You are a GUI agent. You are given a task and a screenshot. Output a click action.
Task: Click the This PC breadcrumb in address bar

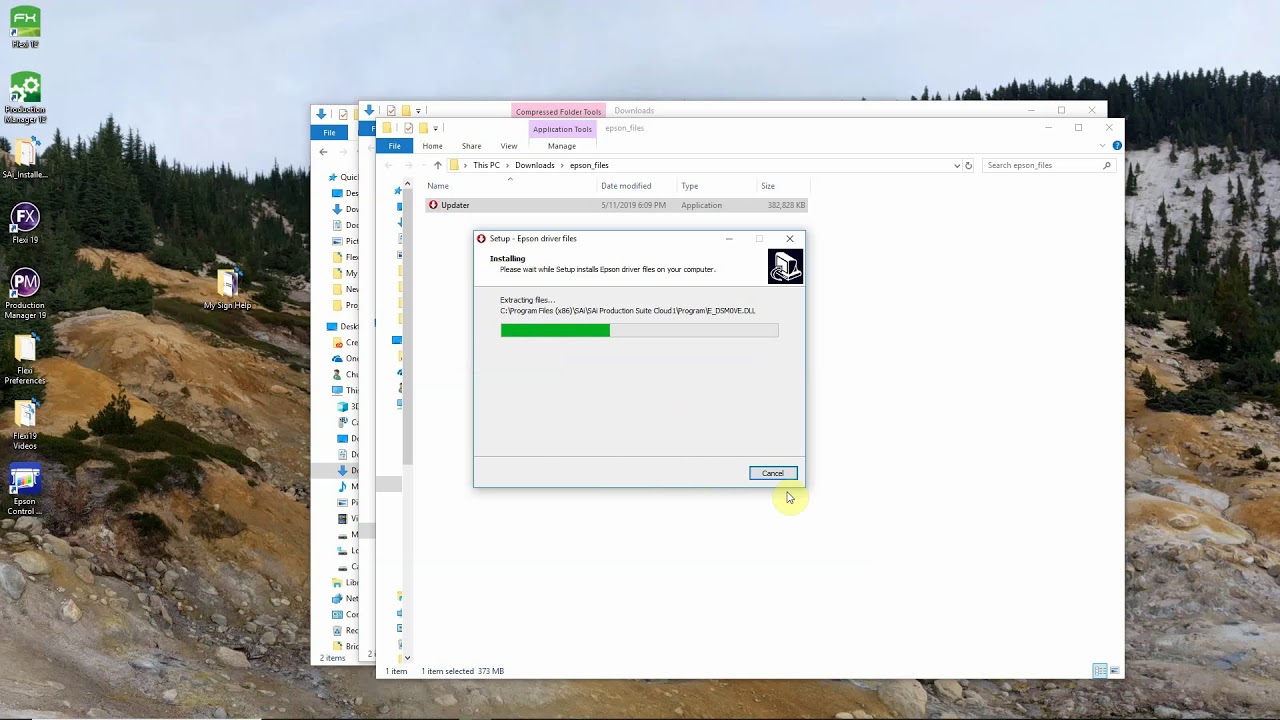pyautogui.click(x=487, y=165)
